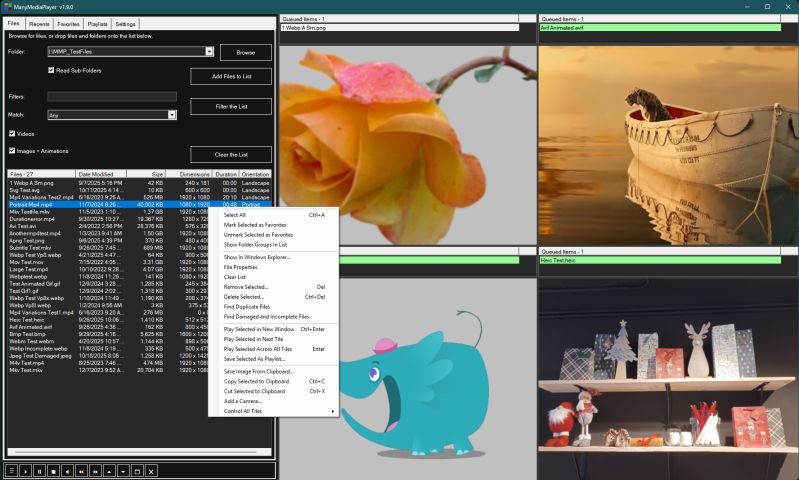
Task: Click the progress bar above the rose image
Action: pyautogui.click(x=400, y=28)
